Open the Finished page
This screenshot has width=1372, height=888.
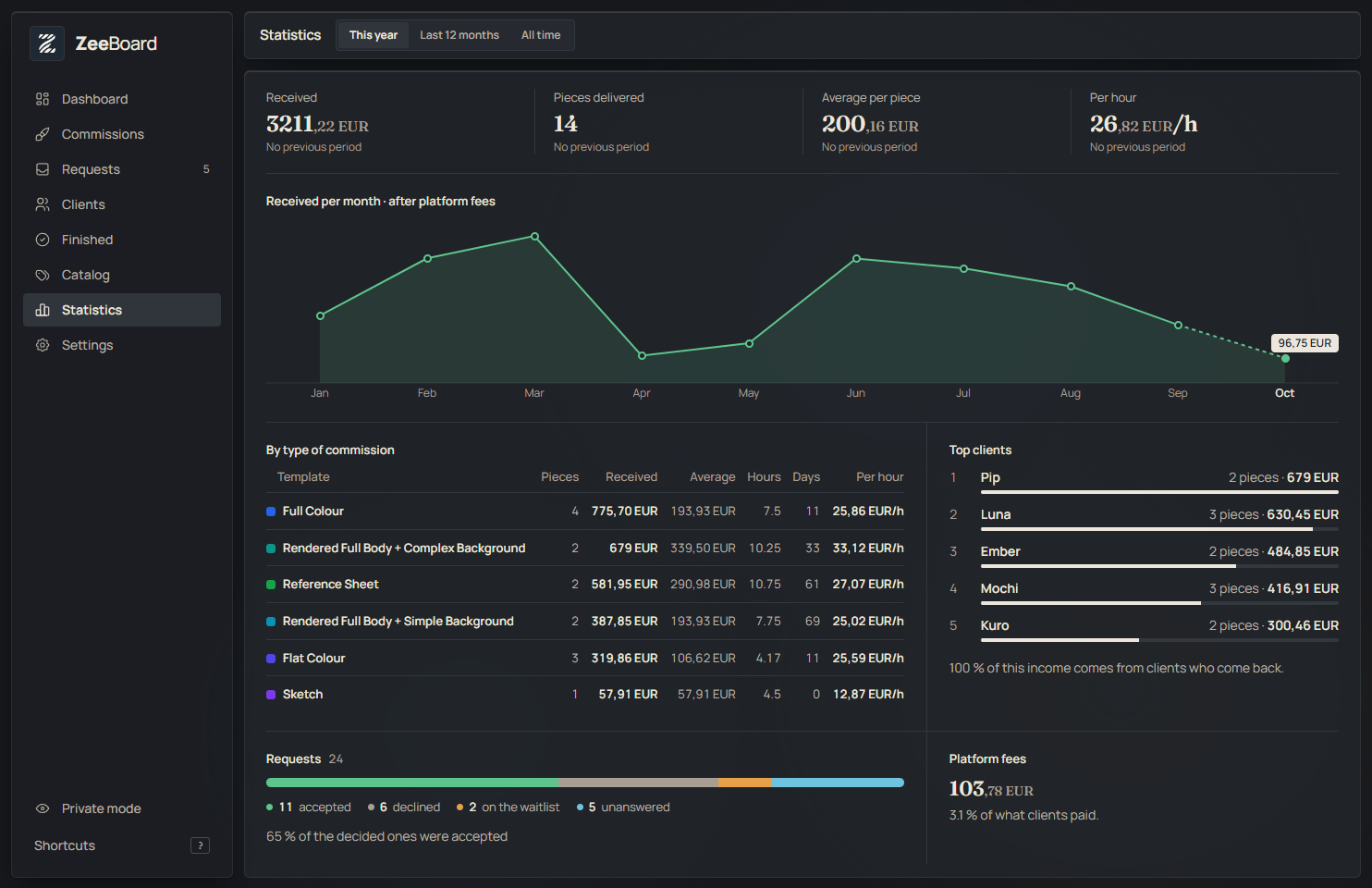122,240
